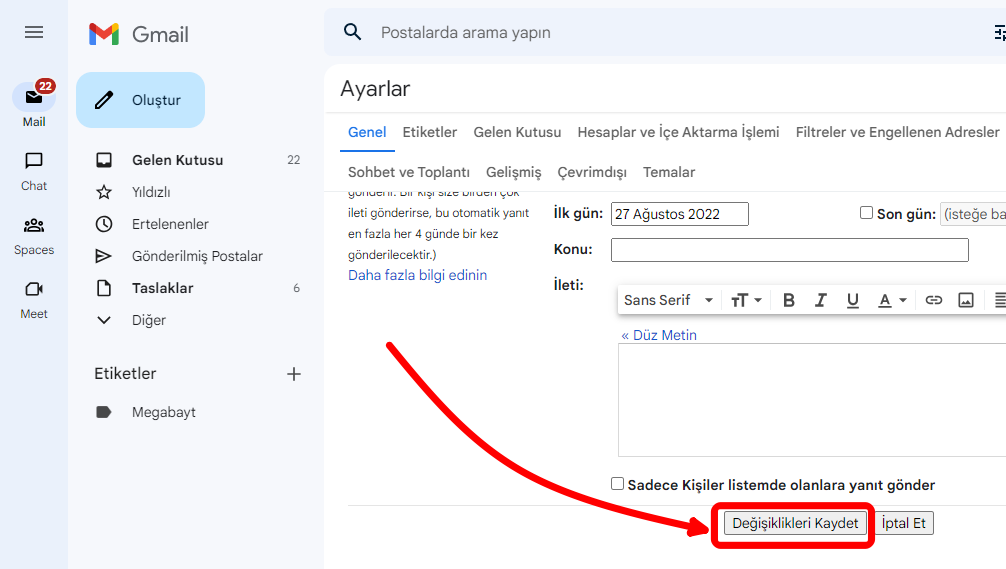Add a new label with plus icon
The image size is (1006, 569).
(x=294, y=374)
